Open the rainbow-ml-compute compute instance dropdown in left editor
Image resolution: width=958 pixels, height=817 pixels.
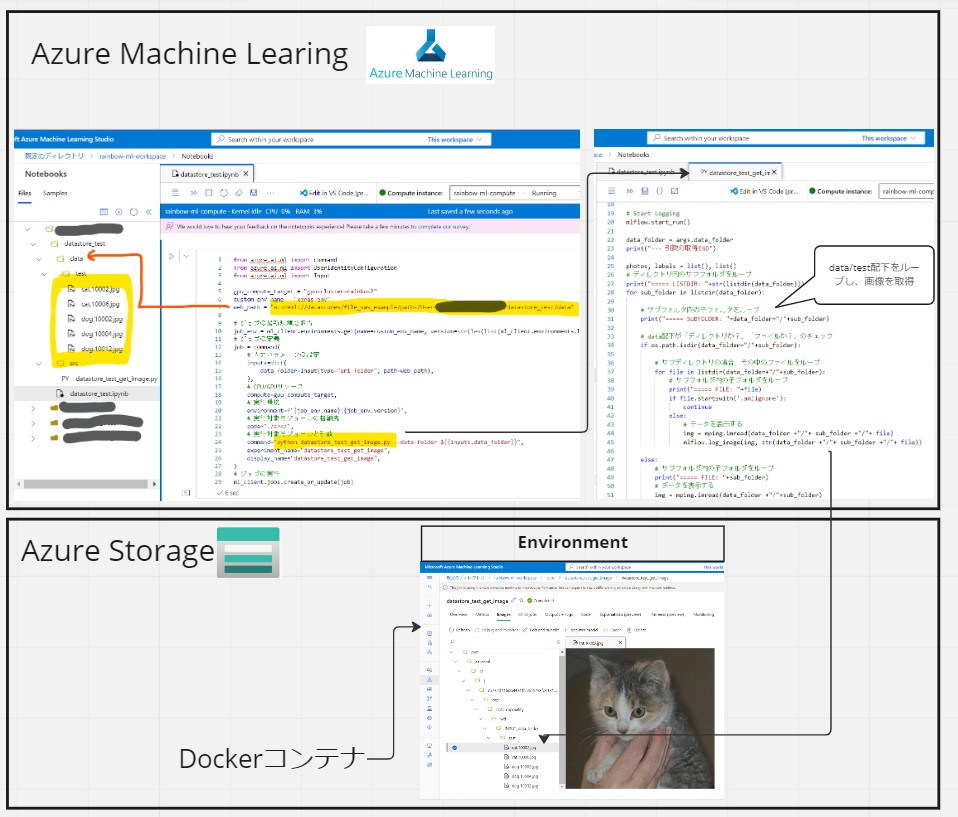point(514,192)
